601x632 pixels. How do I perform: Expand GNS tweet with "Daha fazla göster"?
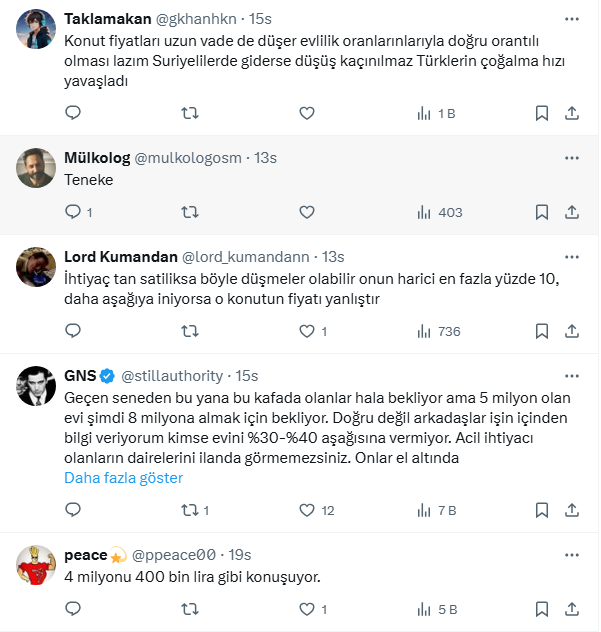click(x=123, y=478)
